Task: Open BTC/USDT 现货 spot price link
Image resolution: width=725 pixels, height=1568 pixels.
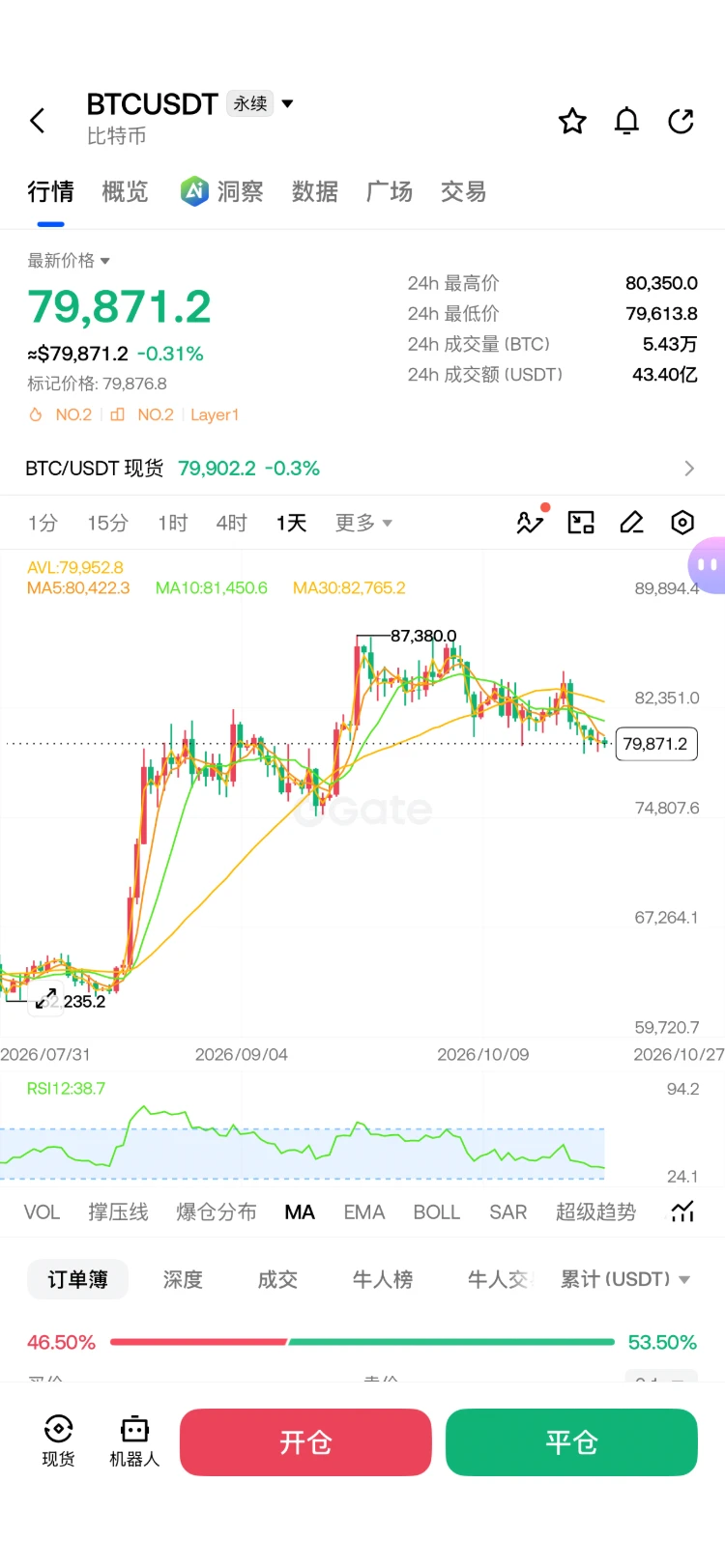Action: pos(362,469)
